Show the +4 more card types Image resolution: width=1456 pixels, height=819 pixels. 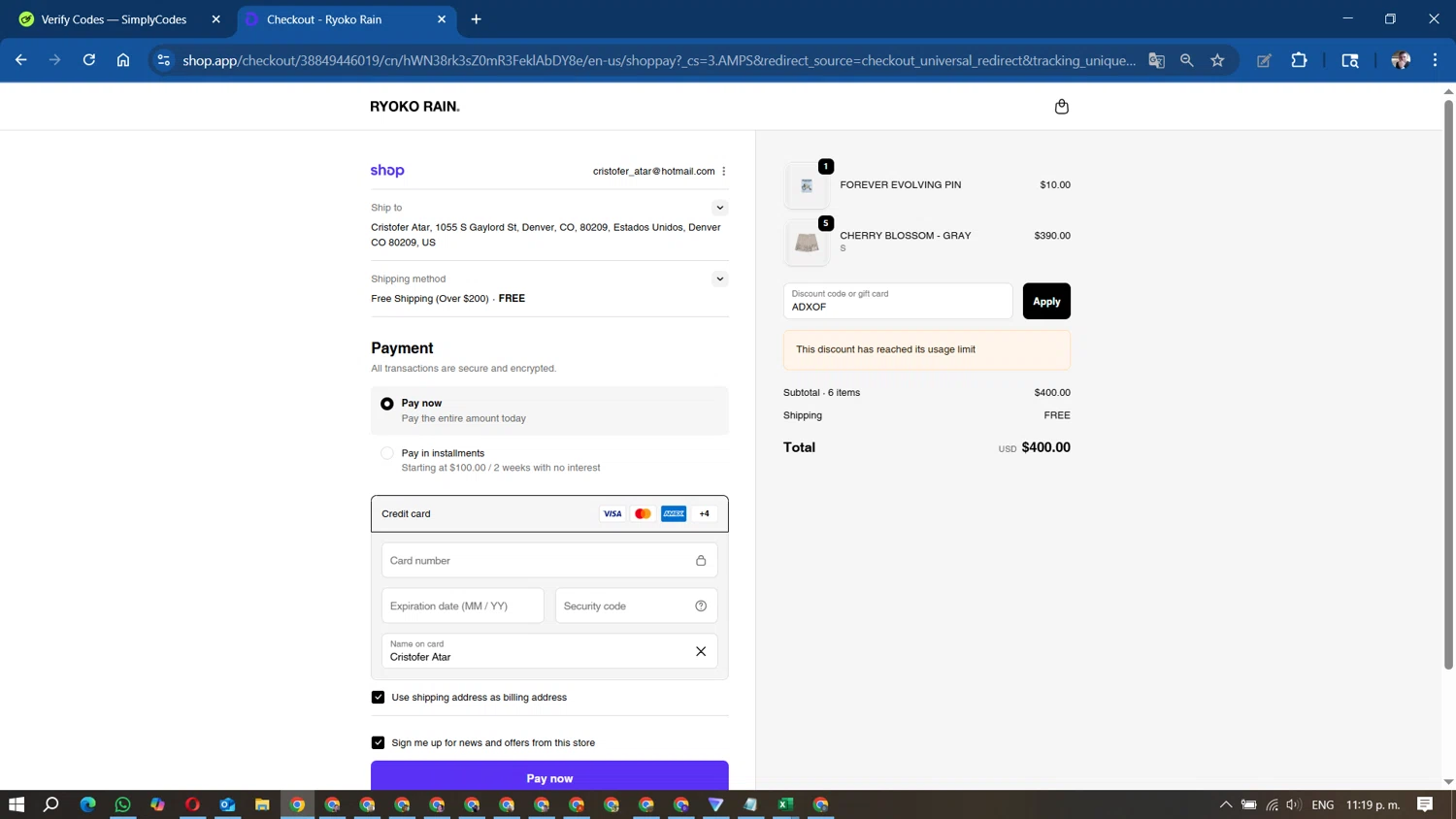(705, 513)
